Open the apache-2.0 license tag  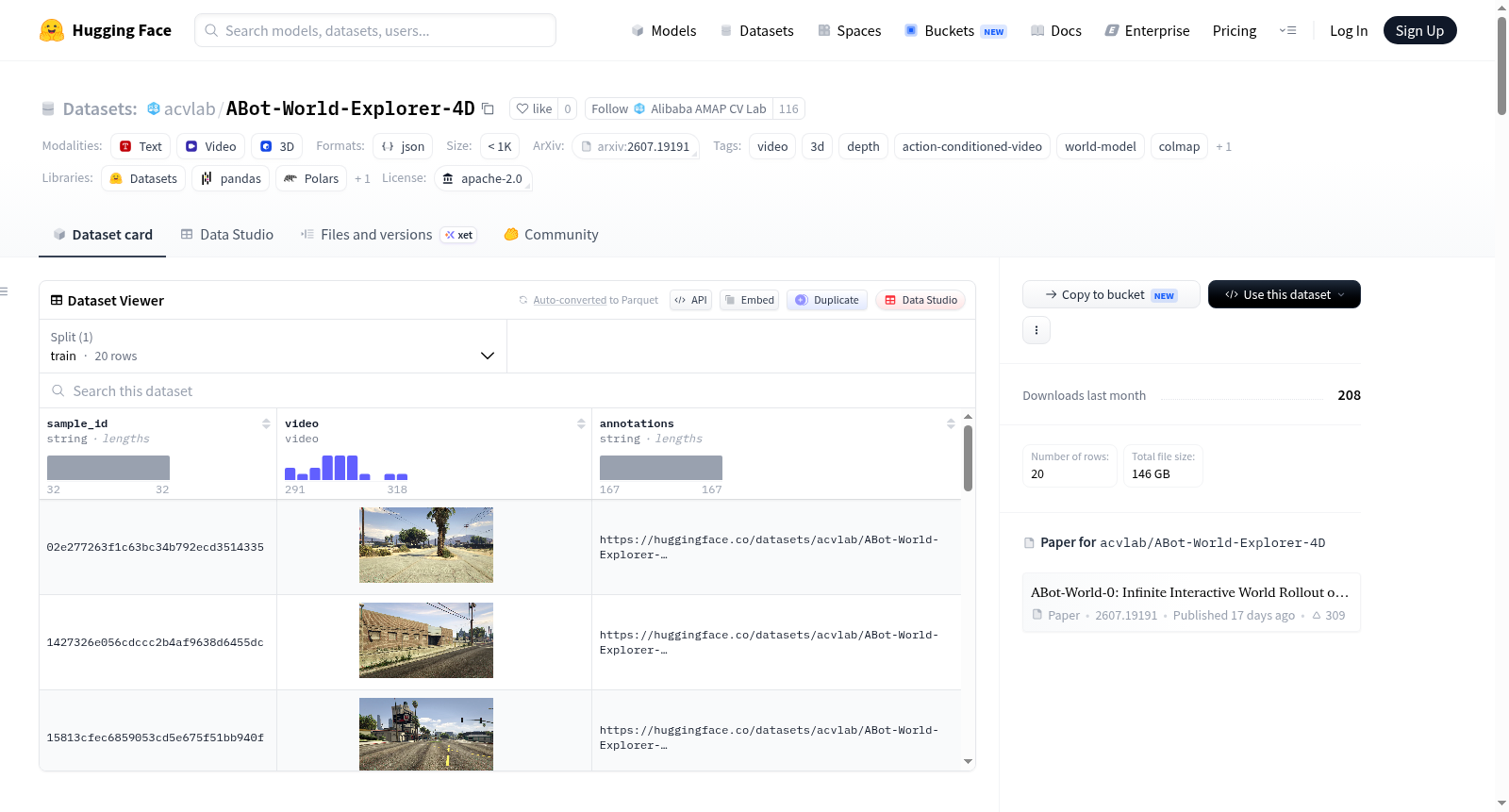click(483, 178)
